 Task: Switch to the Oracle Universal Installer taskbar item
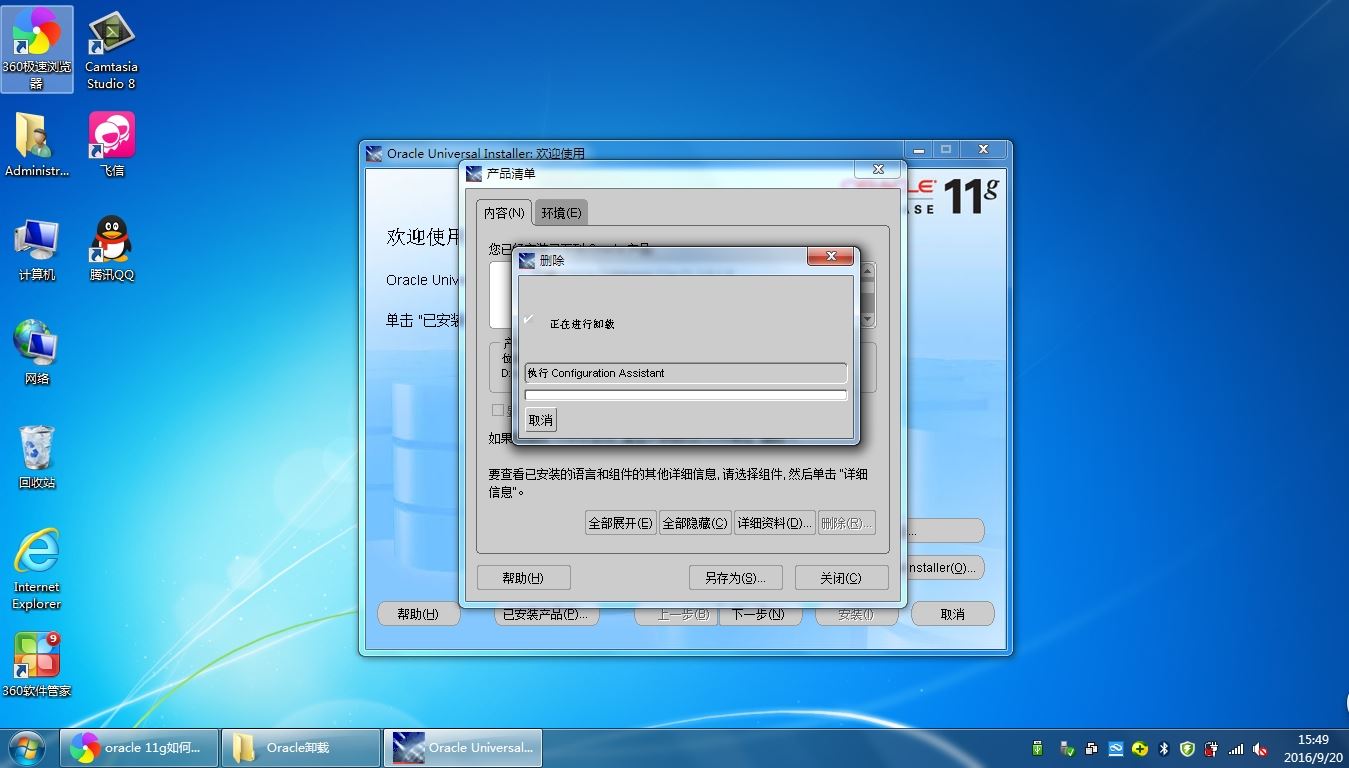click(463, 748)
